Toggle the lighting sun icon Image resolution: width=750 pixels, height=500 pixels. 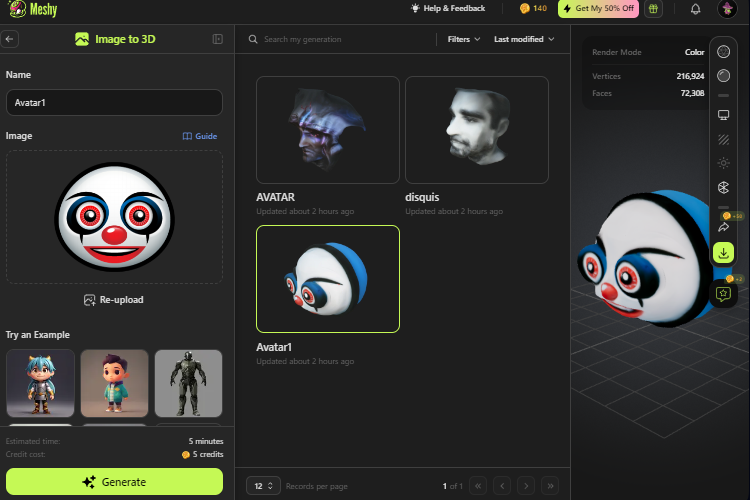(723, 163)
